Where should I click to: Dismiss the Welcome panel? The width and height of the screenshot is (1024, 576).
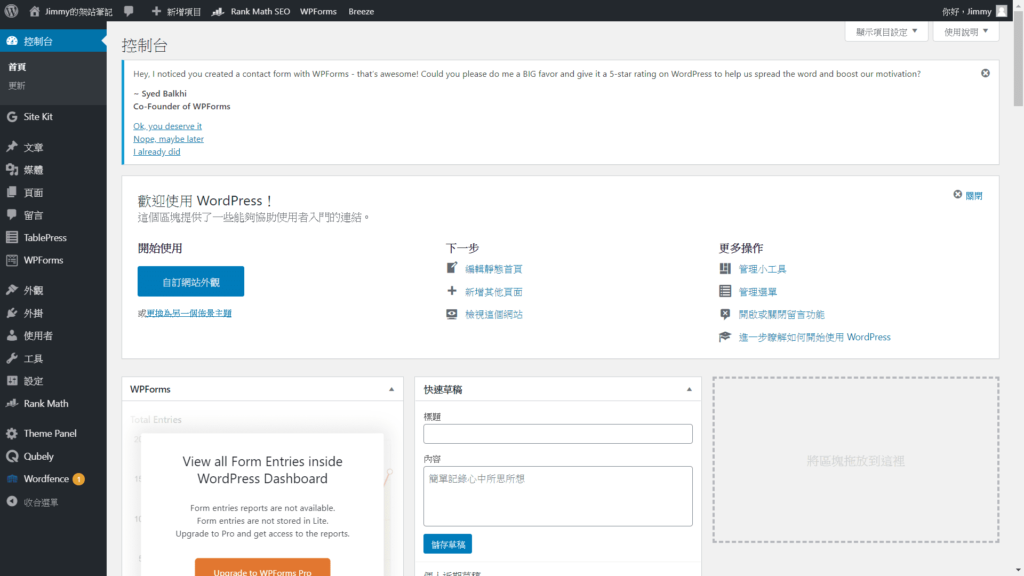[x=968, y=195]
